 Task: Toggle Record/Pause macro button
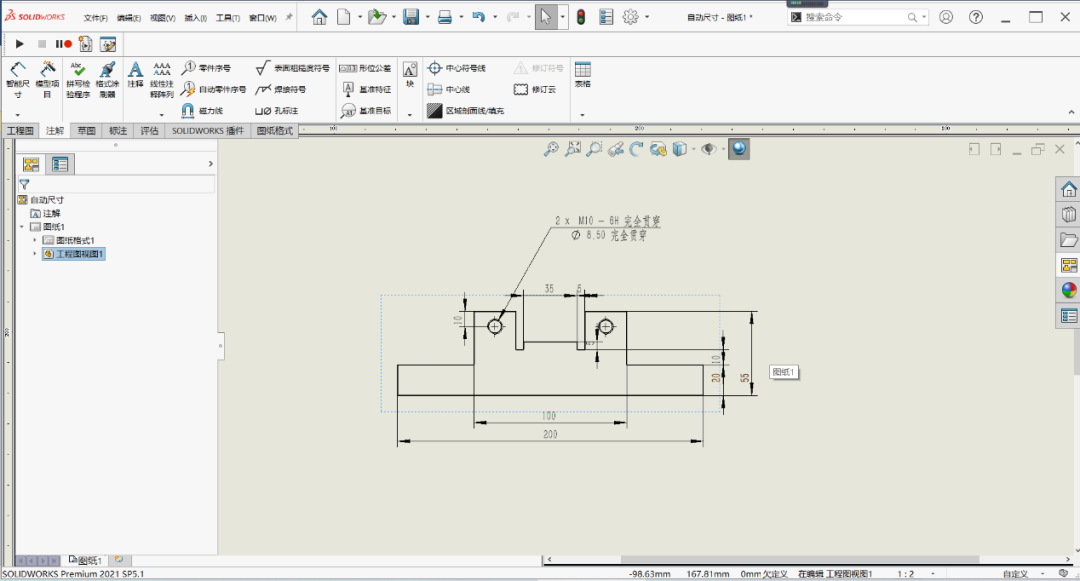pyautogui.click(x=63, y=44)
